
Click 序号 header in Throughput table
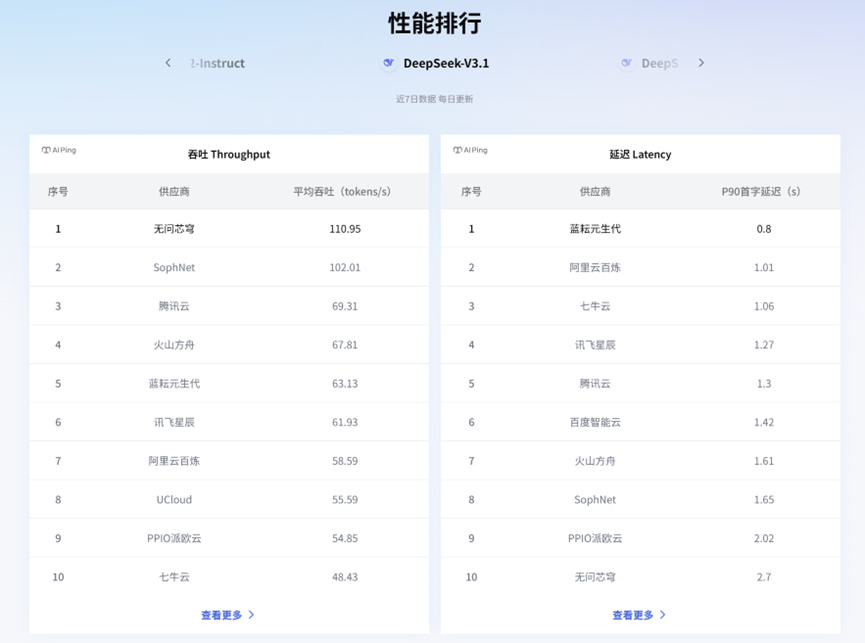58,191
